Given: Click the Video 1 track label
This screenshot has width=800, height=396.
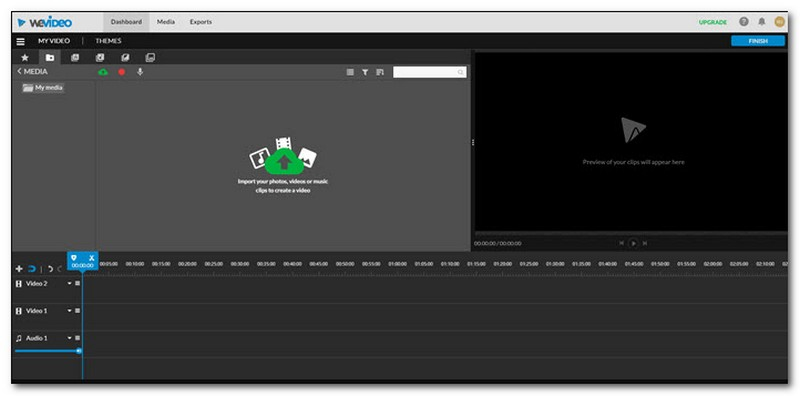Looking at the screenshot, I should (x=37, y=311).
